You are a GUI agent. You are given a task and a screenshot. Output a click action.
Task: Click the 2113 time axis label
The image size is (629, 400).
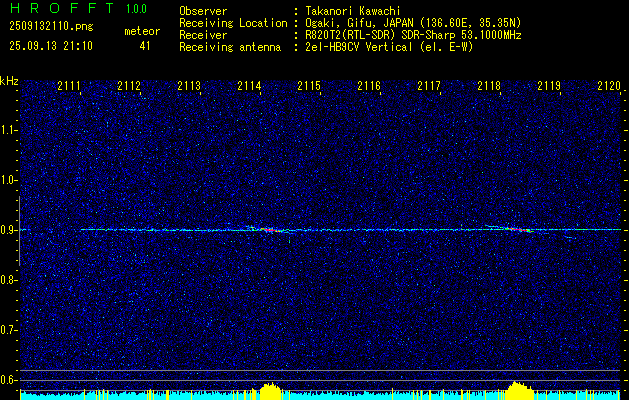tap(189, 86)
